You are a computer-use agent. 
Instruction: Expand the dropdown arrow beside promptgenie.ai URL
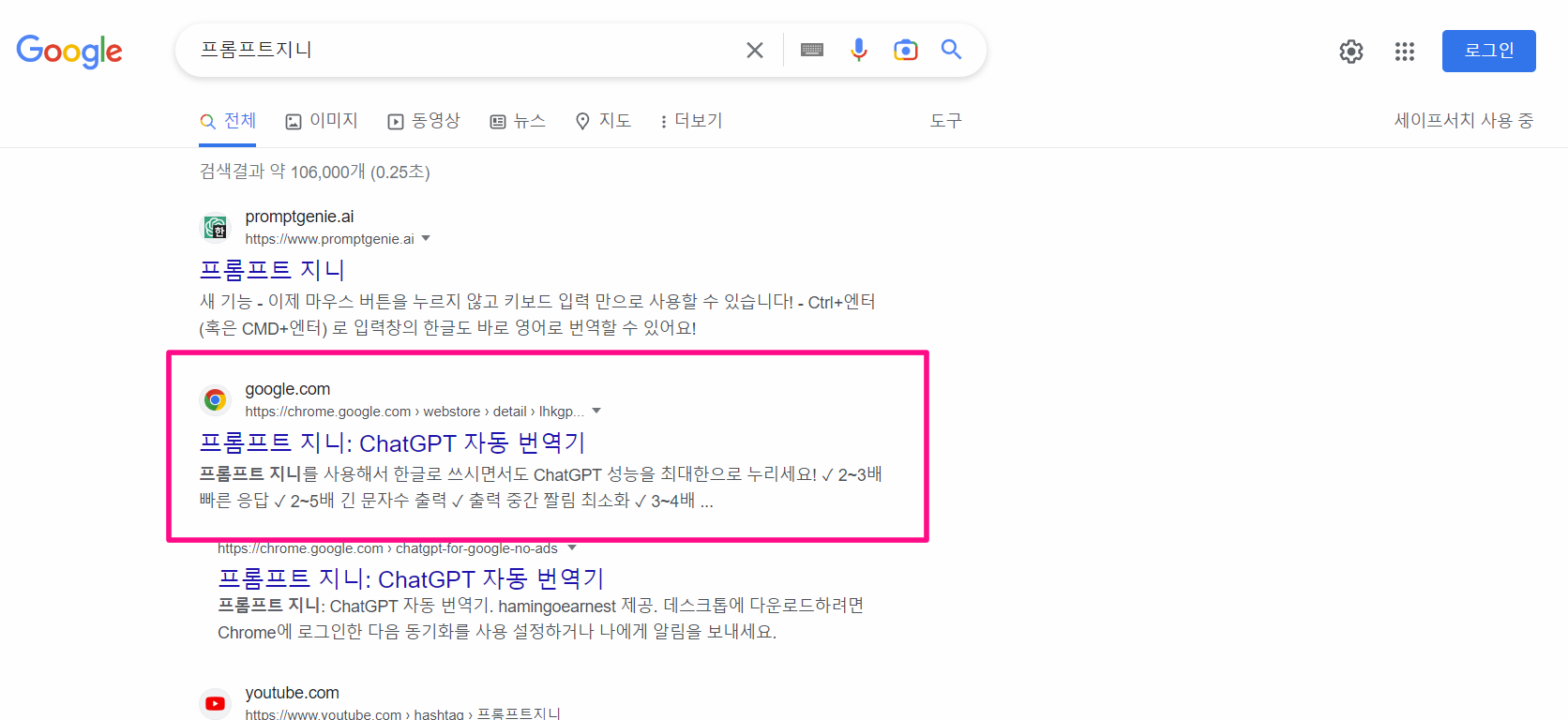pyautogui.click(x=426, y=238)
